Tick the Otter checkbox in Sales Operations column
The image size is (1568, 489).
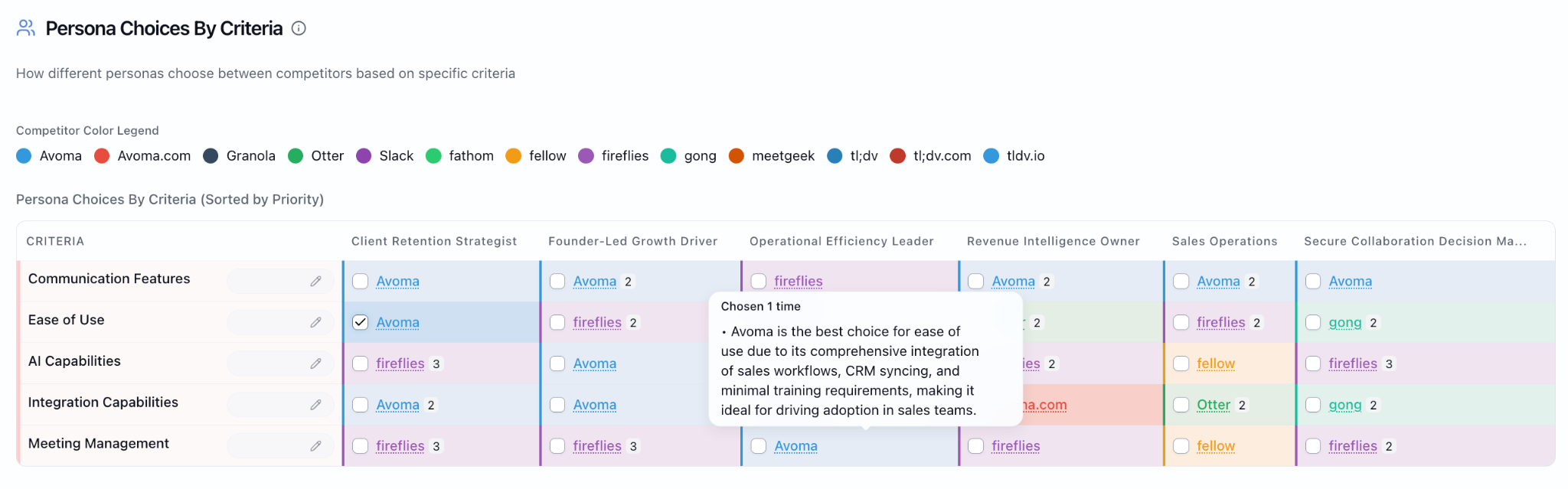tap(1181, 405)
